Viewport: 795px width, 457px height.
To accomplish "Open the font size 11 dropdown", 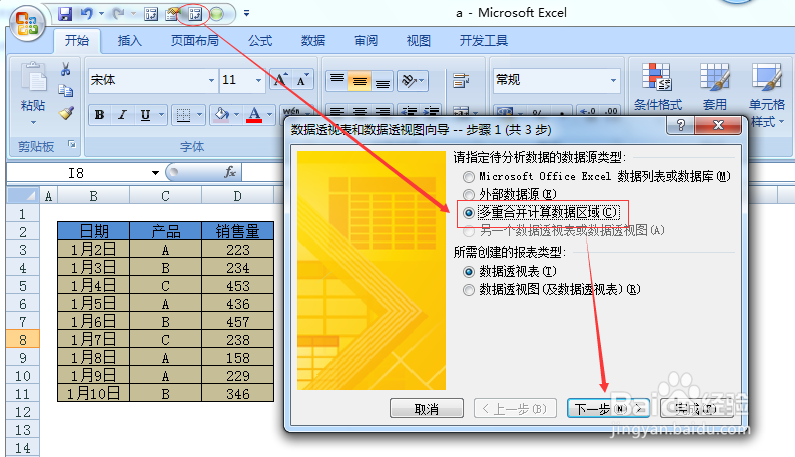I will click(x=258, y=80).
